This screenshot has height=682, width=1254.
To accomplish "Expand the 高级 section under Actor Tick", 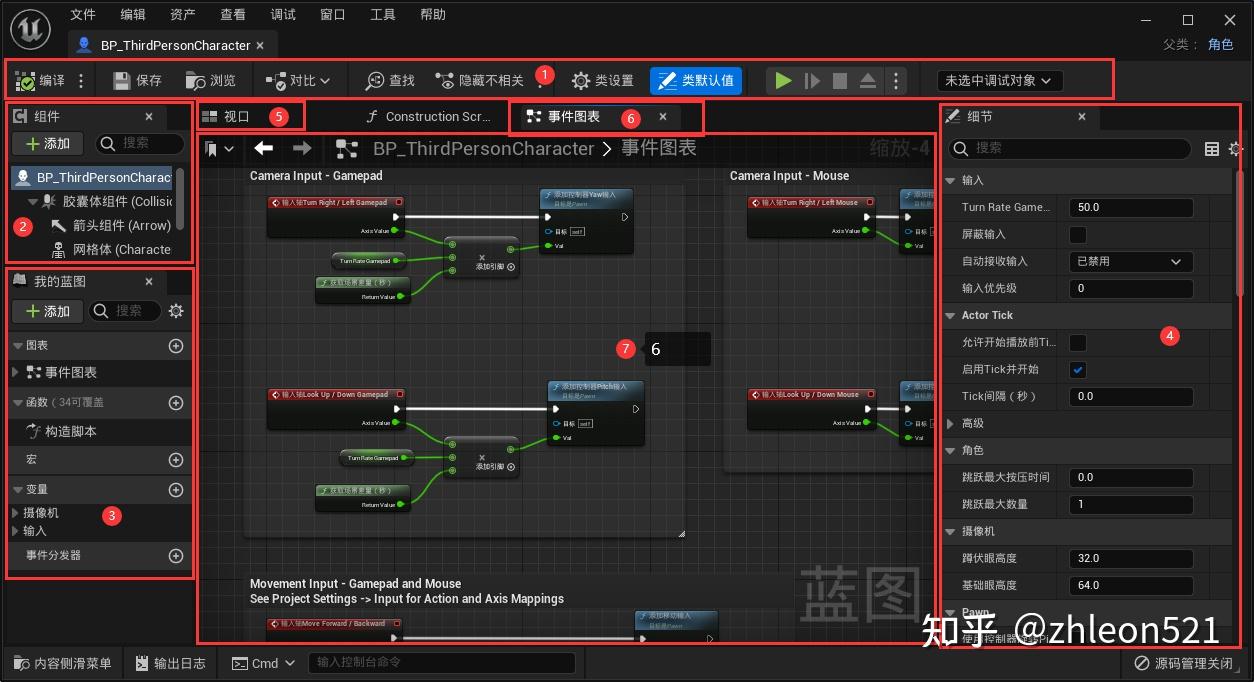I will click(950, 423).
